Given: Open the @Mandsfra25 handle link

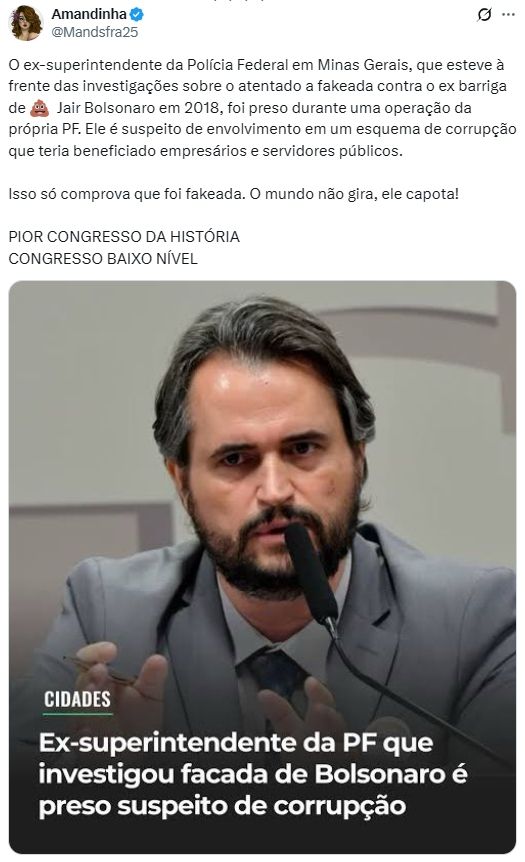Looking at the screenshot, I should click(x=95, y=32).
